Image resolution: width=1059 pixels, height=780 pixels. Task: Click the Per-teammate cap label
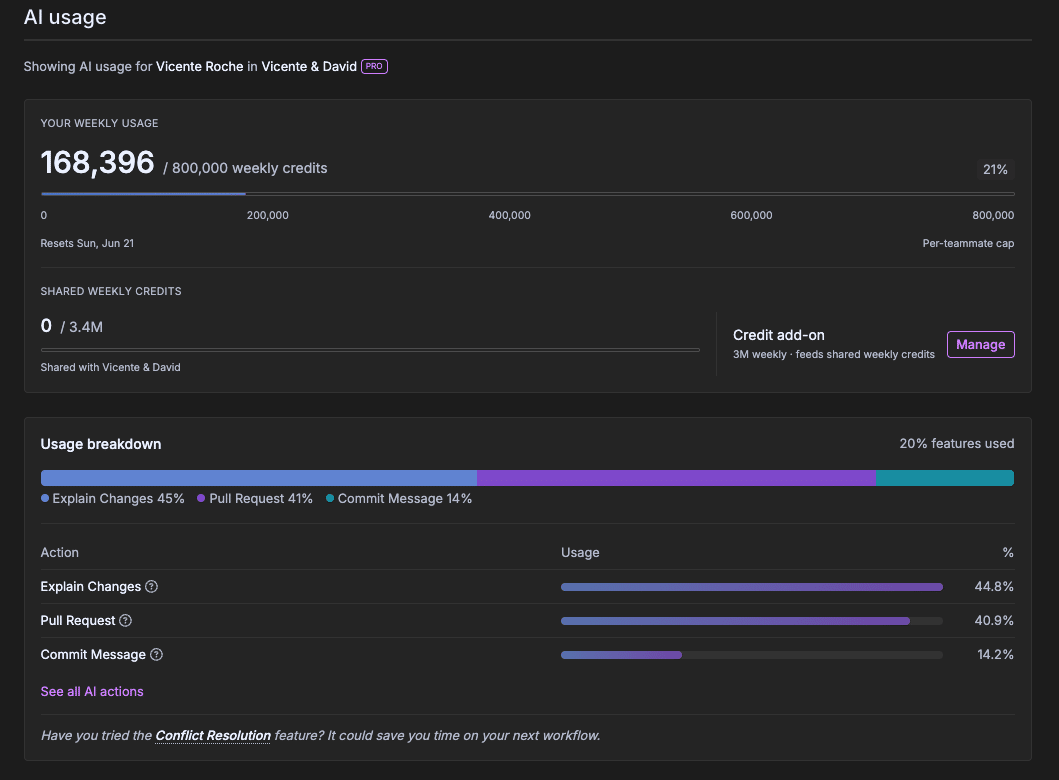point(968,243)
